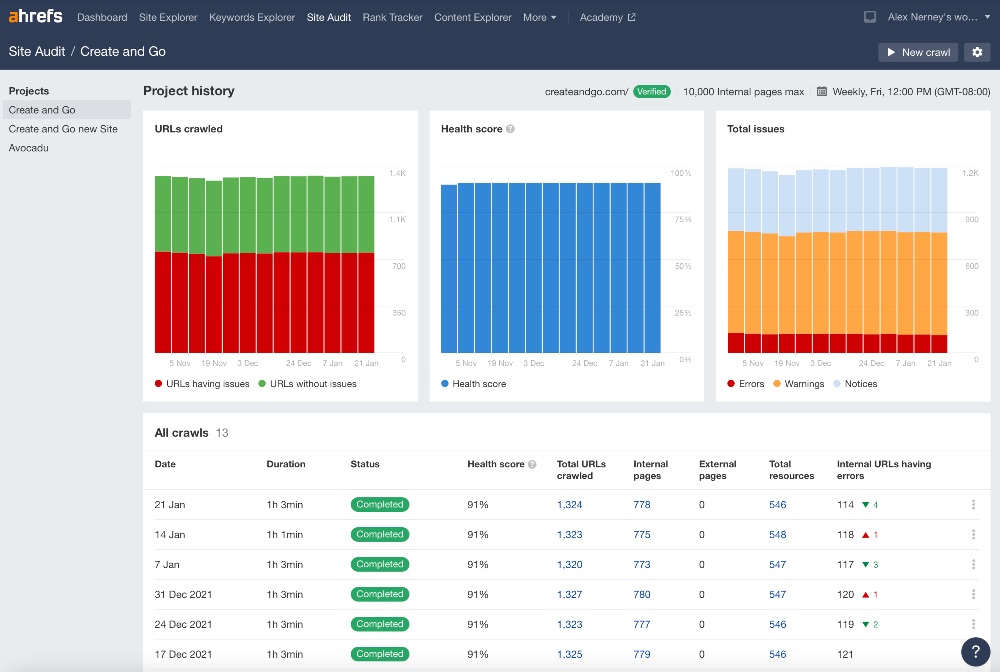The height and width of the screenshot is (672, 1000).
Task: Click the Health score help icon
Action: [x=510, y=128]
